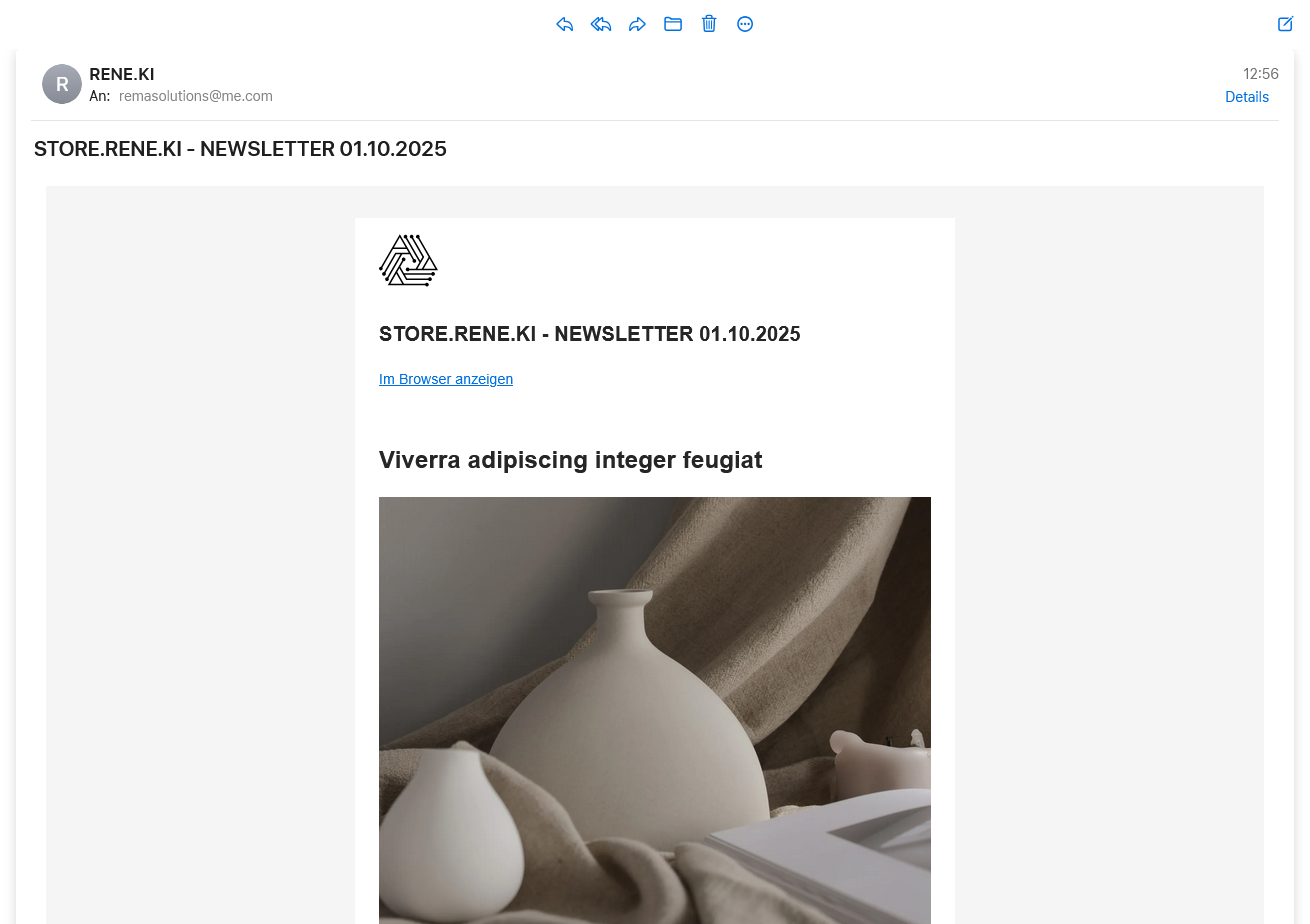This screenshot has height=924, width=1310.
Task: Delete this email with the trash icon
Action: pos(709,24)
